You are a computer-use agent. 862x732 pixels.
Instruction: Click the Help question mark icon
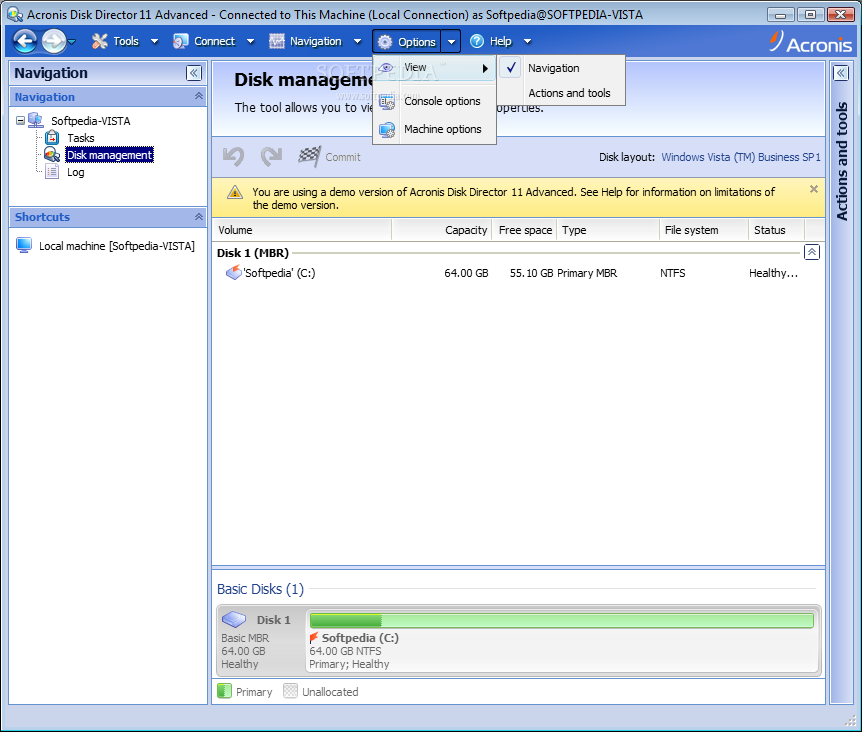[477, 41]
